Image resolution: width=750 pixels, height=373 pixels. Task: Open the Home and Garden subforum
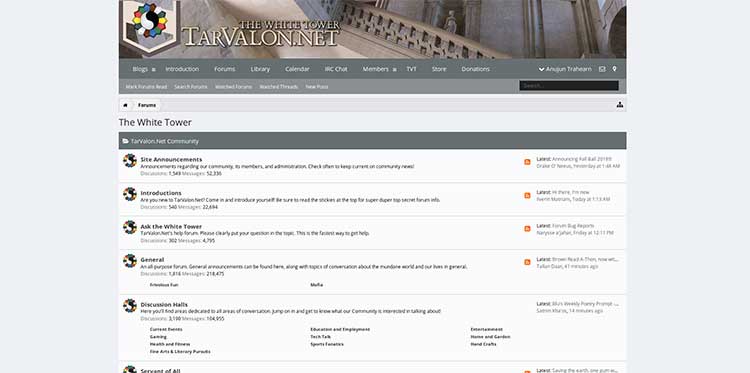(490, 337)
